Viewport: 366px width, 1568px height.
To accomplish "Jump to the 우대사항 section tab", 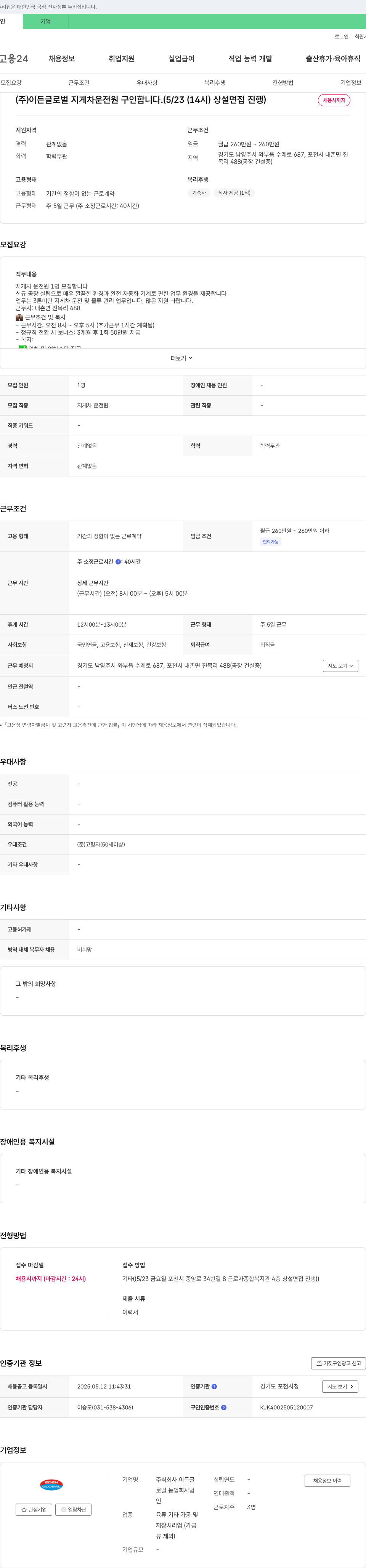I will tap(147, 83).
